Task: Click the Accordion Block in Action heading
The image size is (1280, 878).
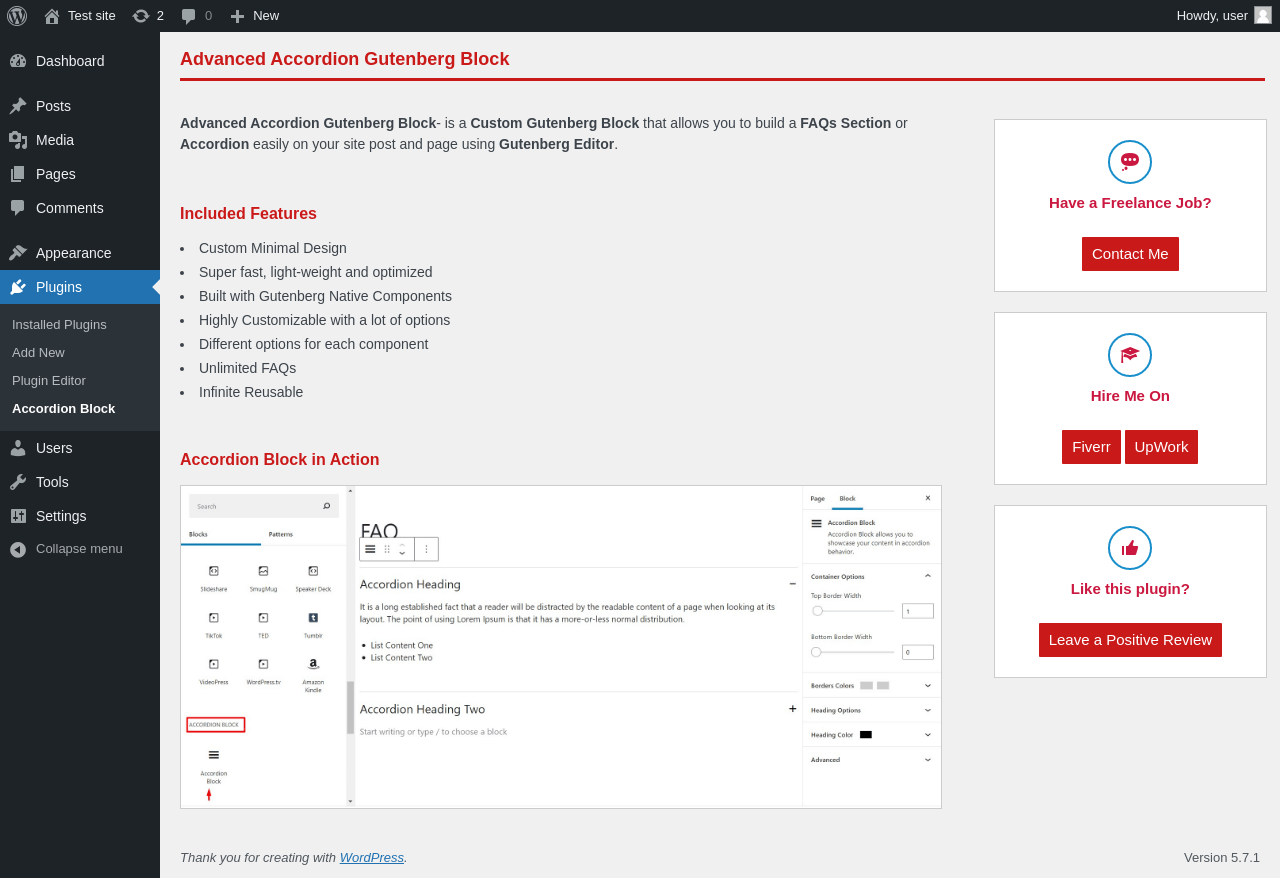Action: coord(280,460)
